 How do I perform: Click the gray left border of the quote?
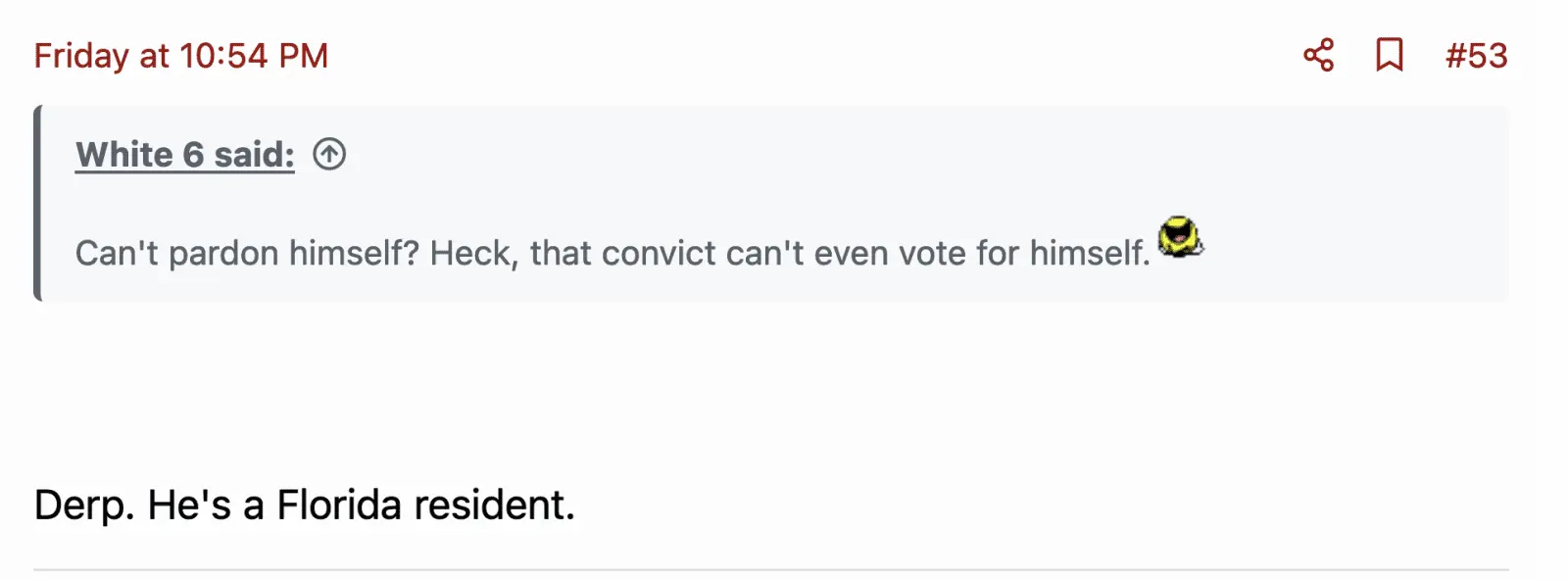coord(38,203)
